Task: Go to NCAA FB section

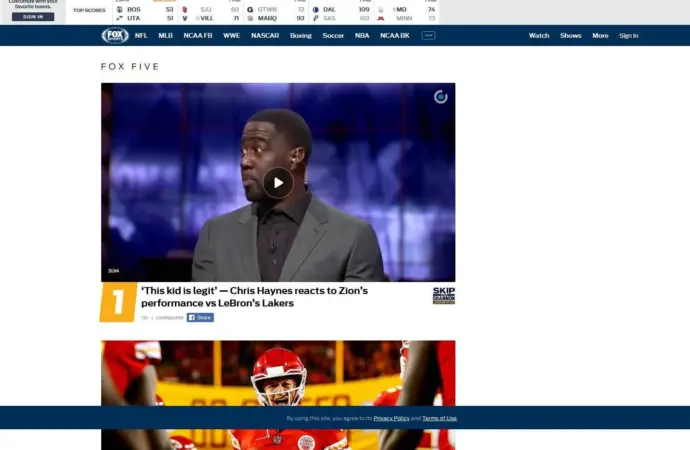Action: tap(198, 36)
